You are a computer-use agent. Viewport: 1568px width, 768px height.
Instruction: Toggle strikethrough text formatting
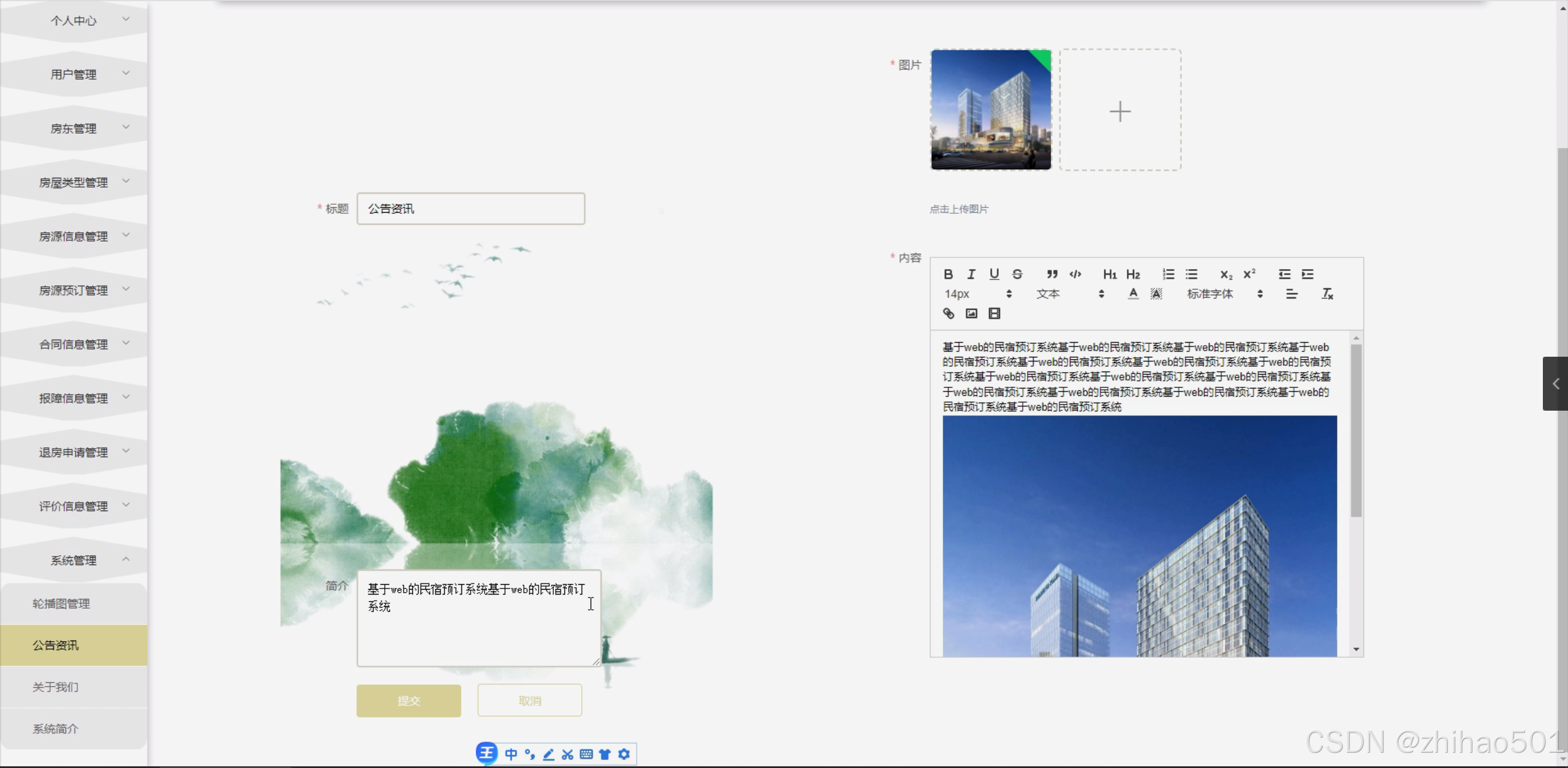[x=1017, y=274]
